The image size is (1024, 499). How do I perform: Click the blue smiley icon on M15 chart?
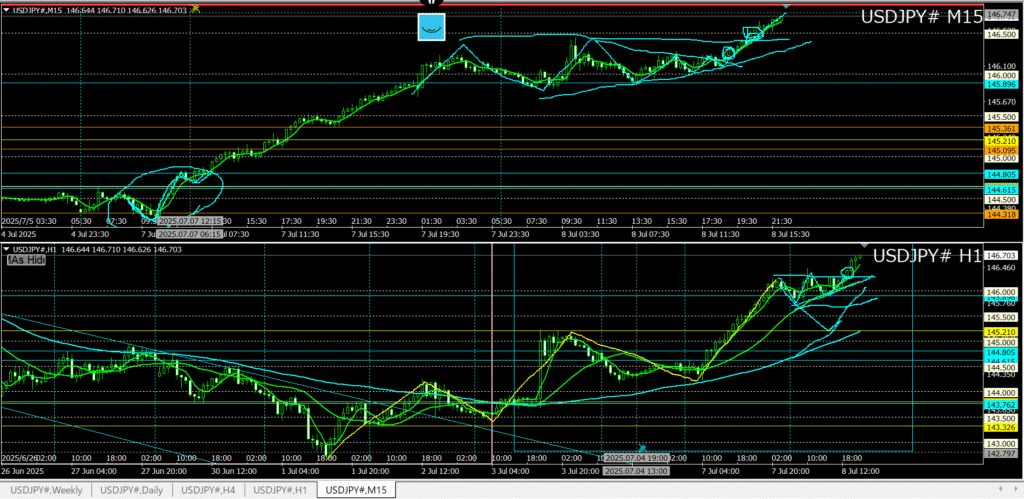[431, 28]
